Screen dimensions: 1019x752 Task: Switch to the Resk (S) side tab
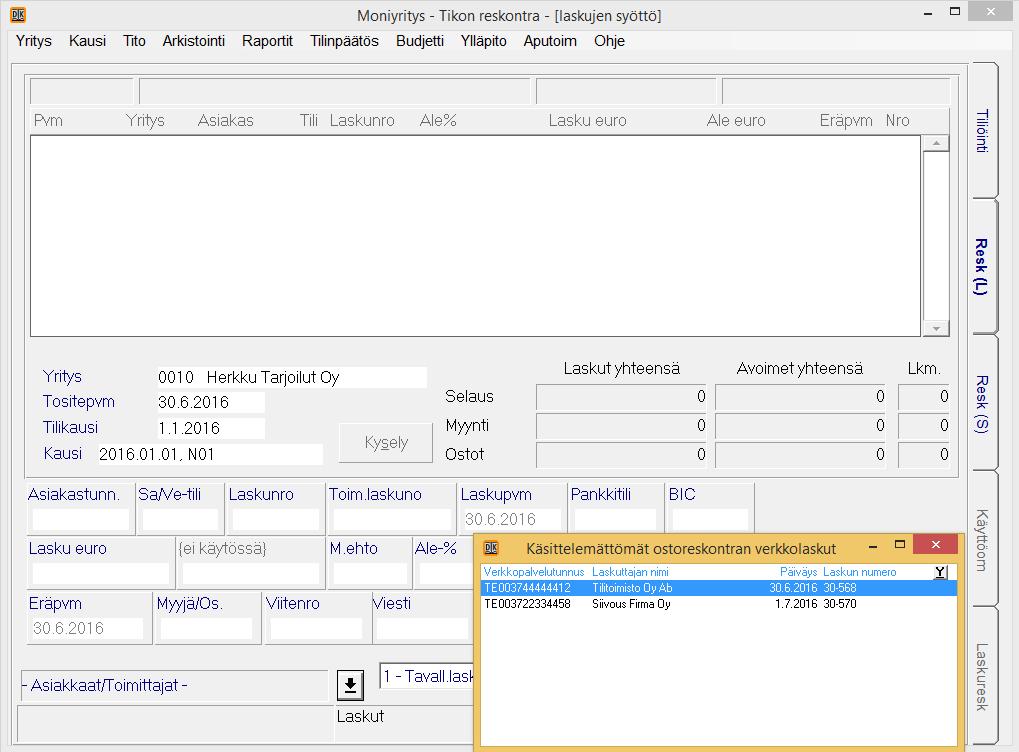(x=983, y=403)
